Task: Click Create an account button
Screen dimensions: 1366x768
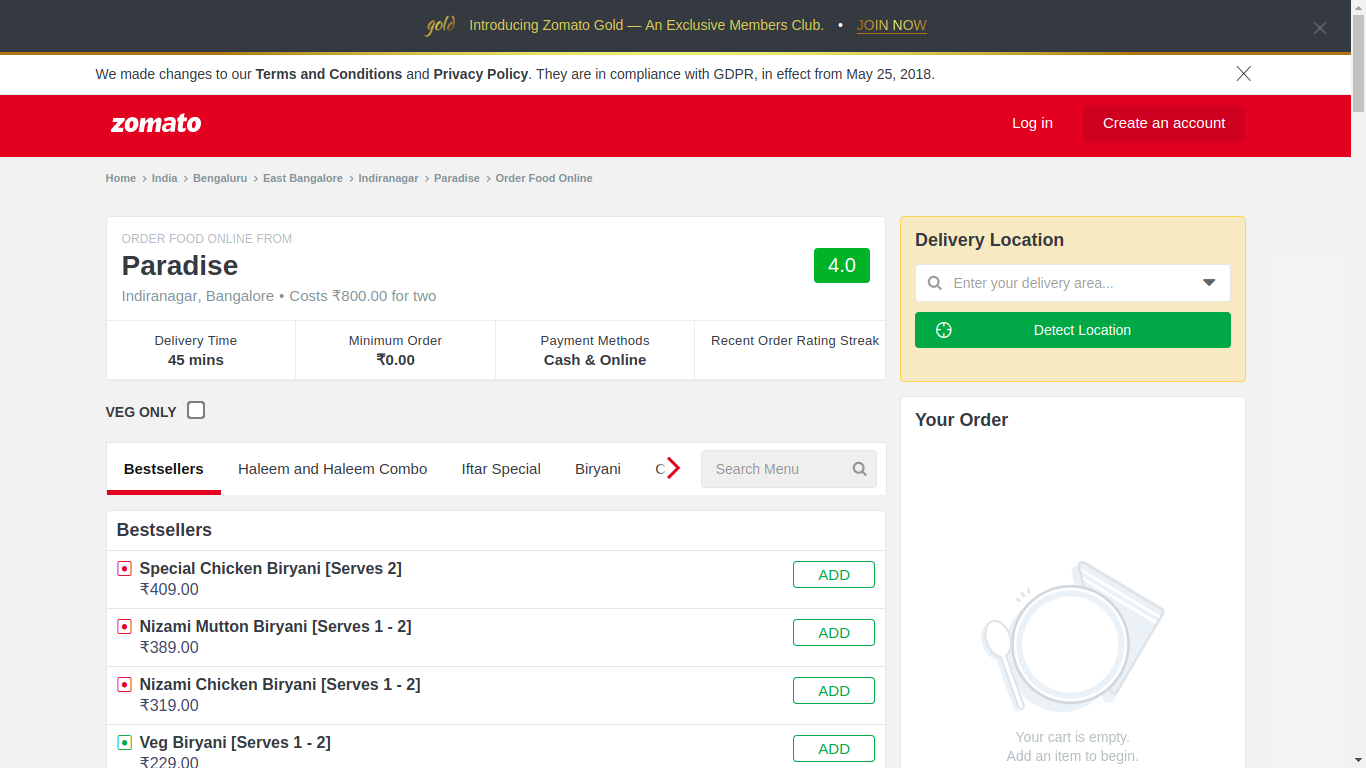Action: tap(1164, 123)
